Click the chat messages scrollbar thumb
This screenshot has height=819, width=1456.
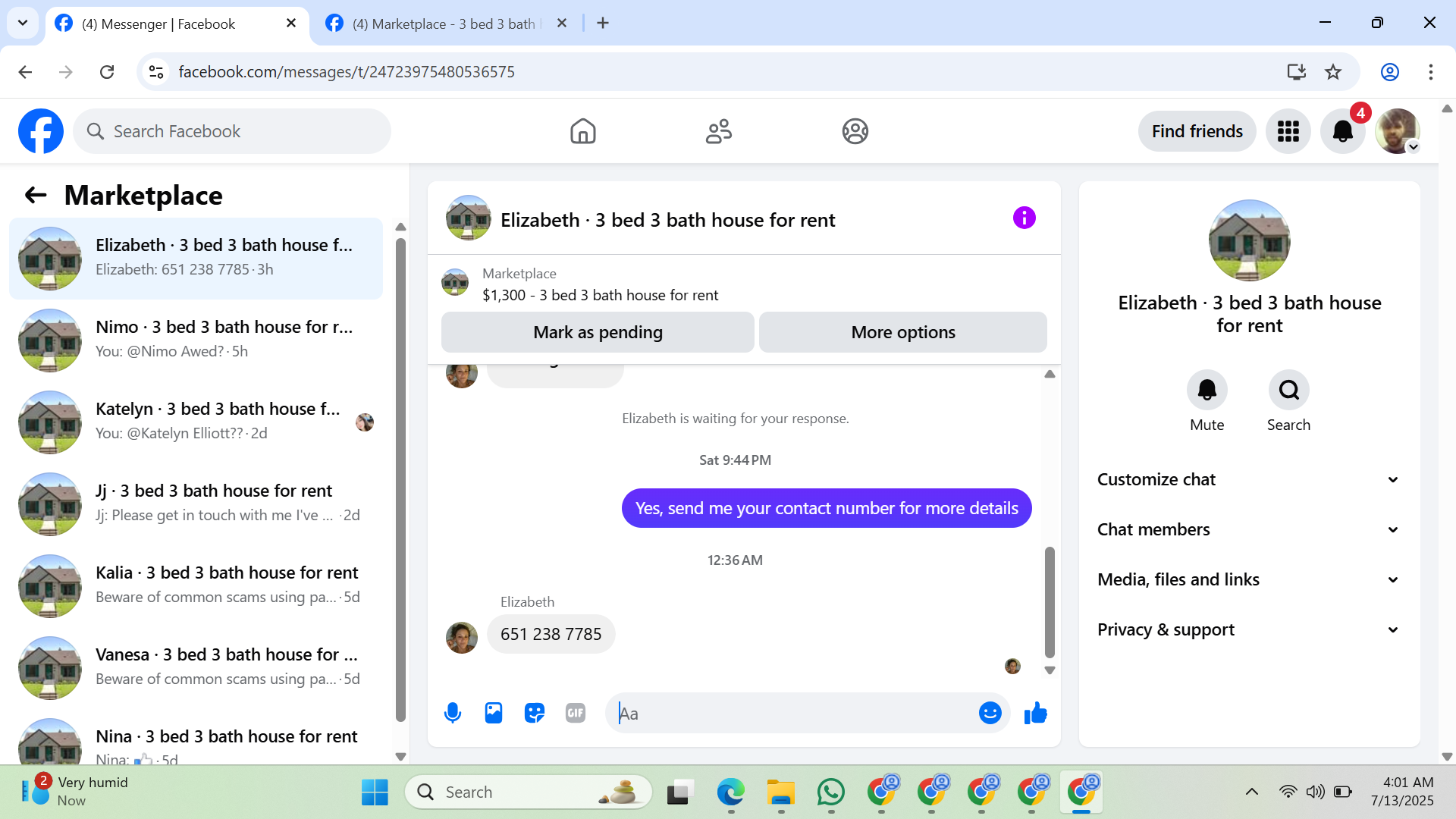tap(1050, 603)
